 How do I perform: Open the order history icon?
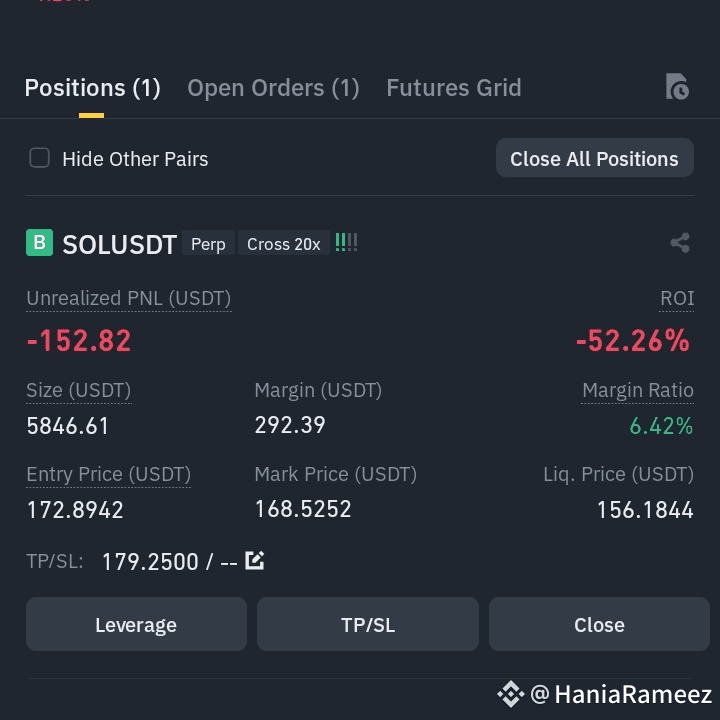(677, 86)
